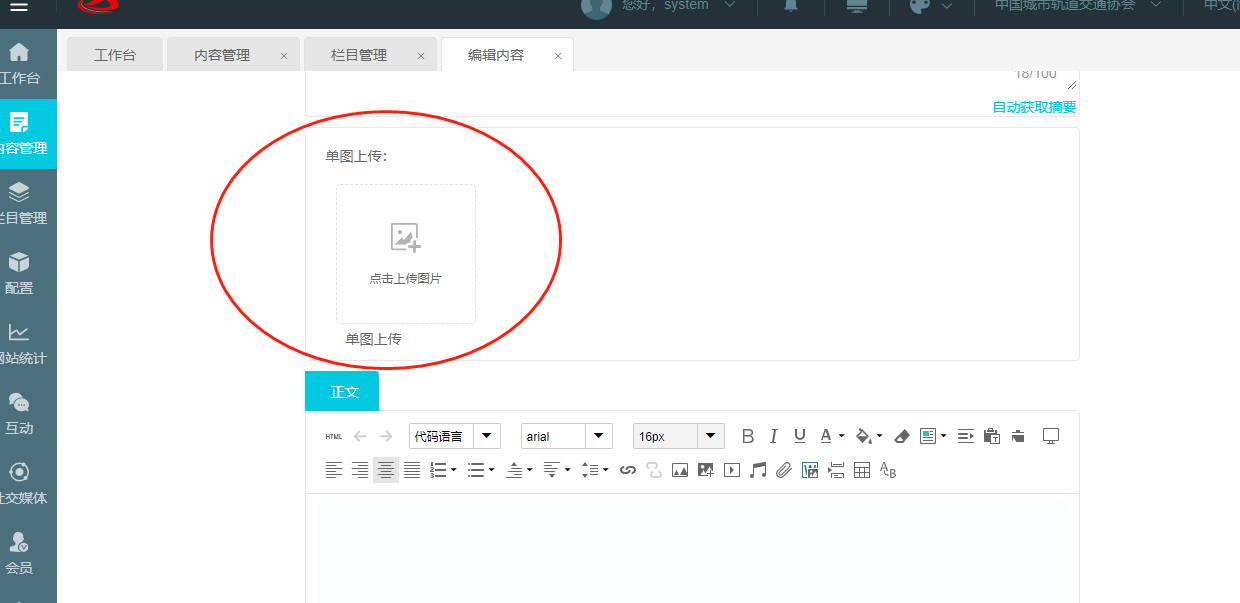The width and height of the screenshot is (1240, 603).
Task: Switch to the 工作台 tab
Action: click(115, 55)
